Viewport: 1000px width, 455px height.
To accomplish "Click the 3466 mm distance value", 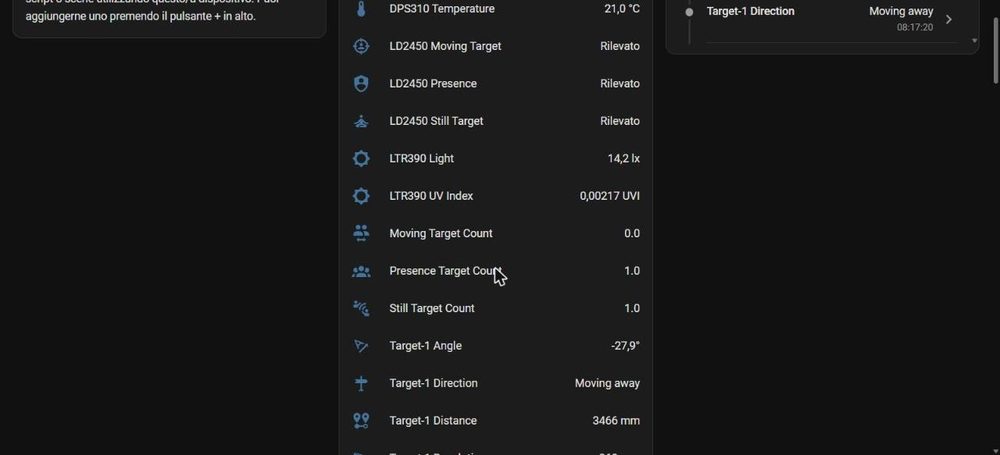I will click(x=616, y=421).
